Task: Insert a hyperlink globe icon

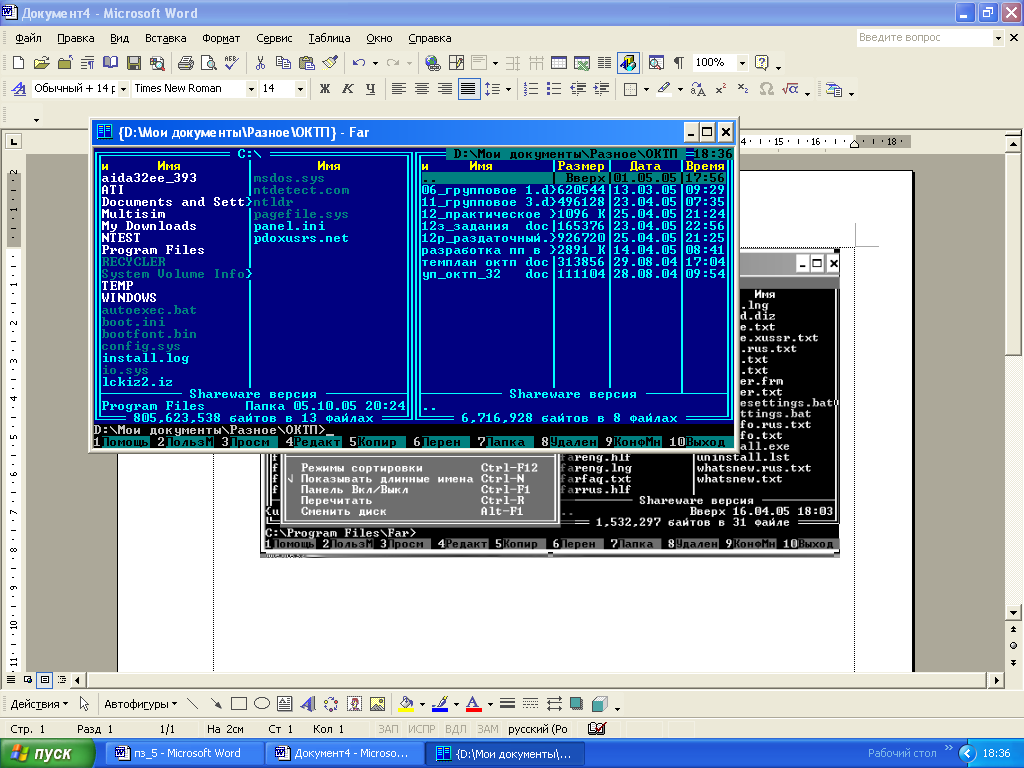Action: (432, 63)
